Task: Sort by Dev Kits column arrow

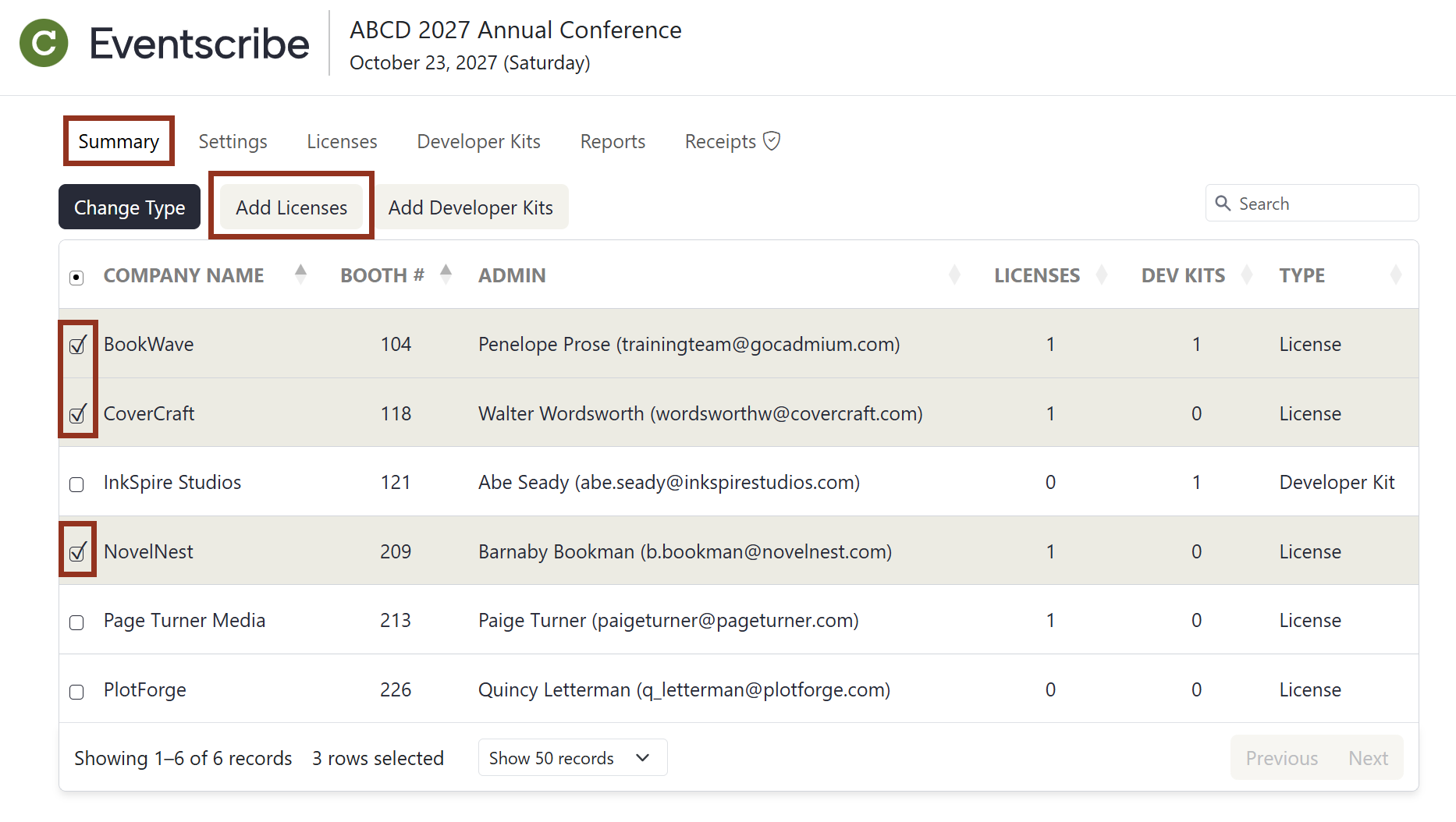Action: tap(1247, 275)
